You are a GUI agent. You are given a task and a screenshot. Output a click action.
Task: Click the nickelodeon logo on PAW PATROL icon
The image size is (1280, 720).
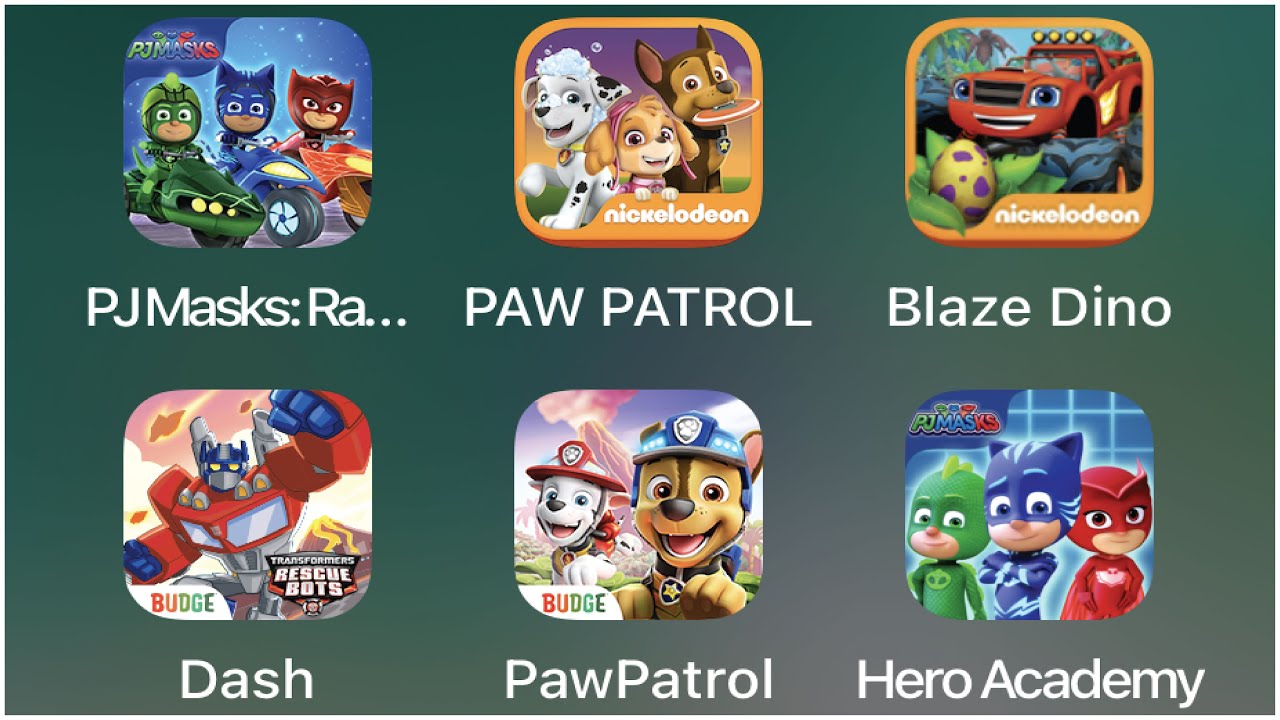pyautogui.click(x=676, y=214)
